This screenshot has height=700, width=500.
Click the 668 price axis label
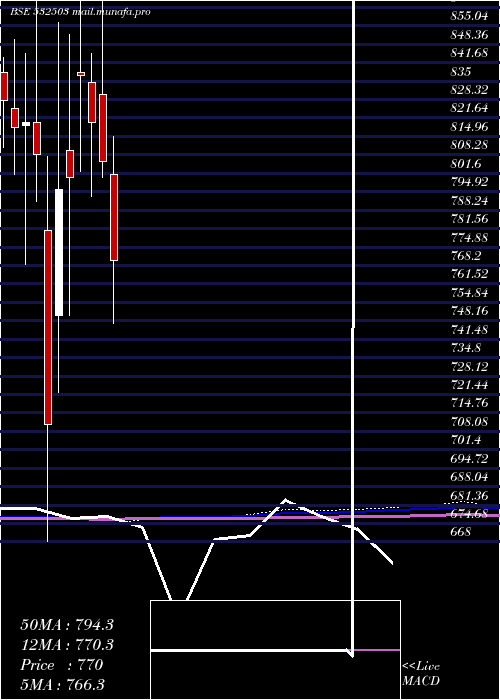[x=461, y=532]
